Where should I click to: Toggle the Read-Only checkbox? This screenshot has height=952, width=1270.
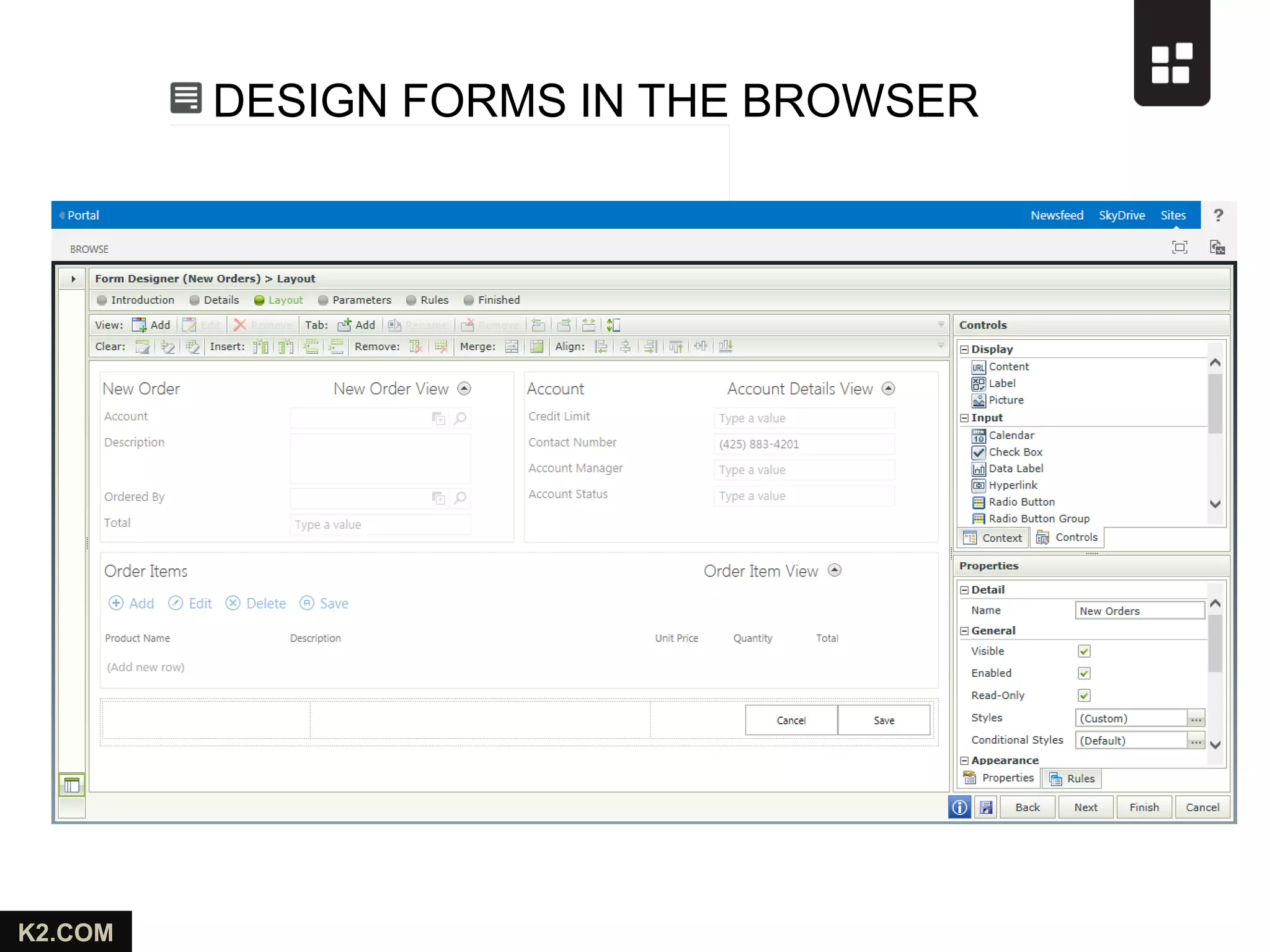pyautogui.click(x=1084, y=695)
